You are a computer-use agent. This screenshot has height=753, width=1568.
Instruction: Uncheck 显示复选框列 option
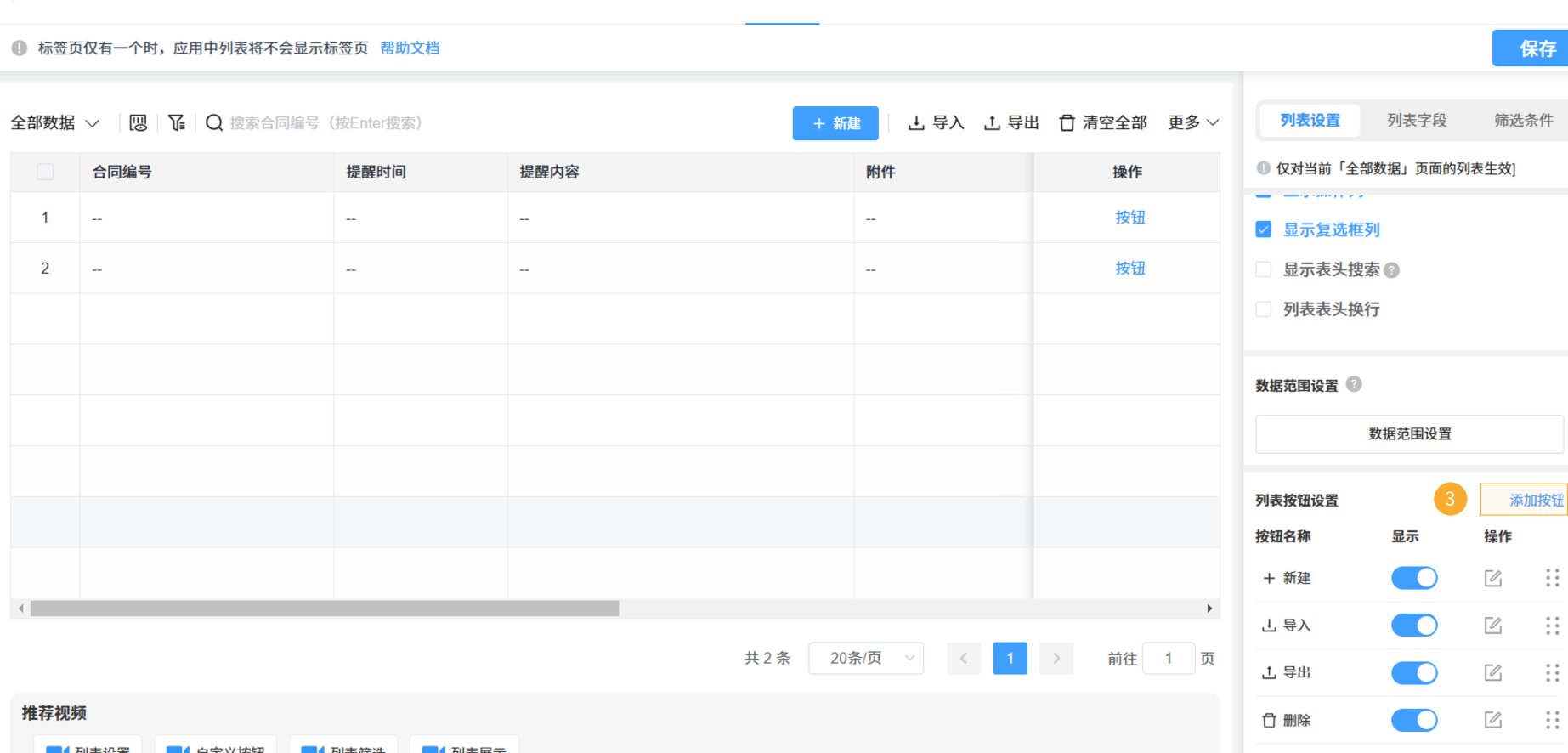1264,229
